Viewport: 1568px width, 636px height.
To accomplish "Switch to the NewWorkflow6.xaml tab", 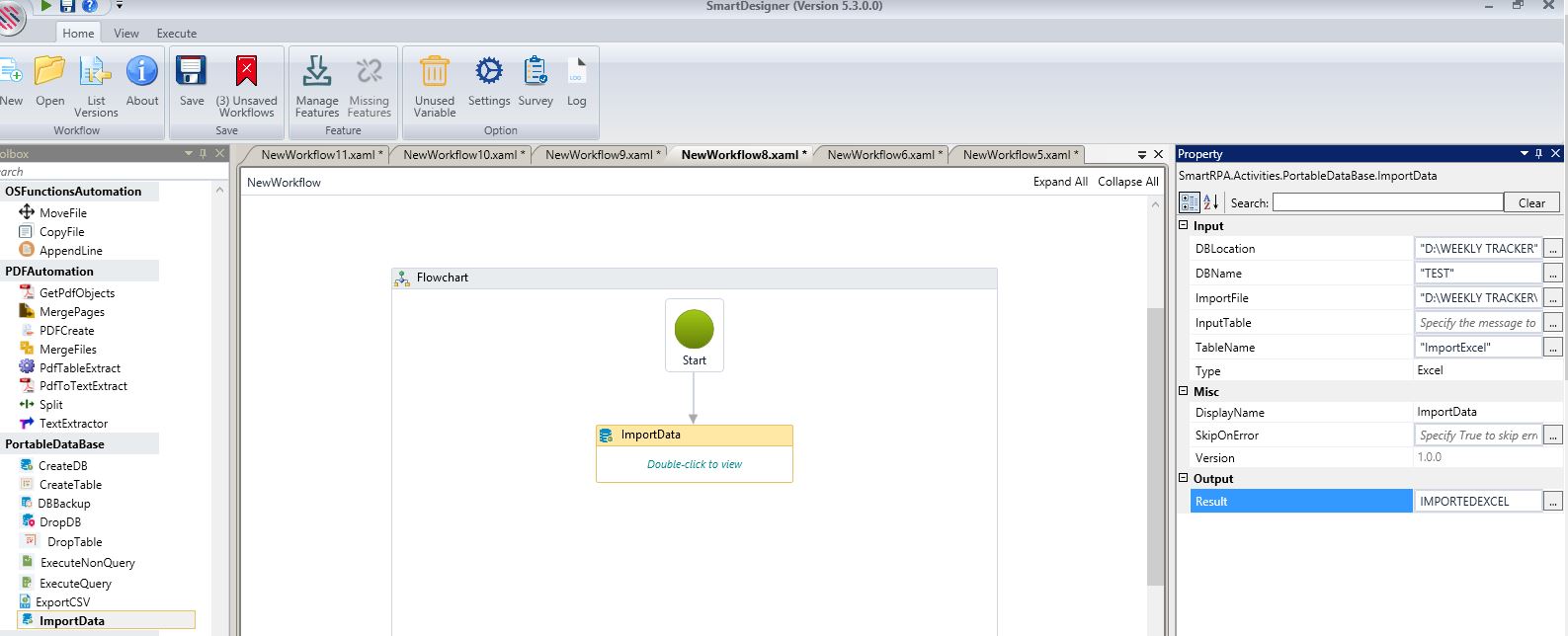I will pyautogui.click(x=879, y=155).
